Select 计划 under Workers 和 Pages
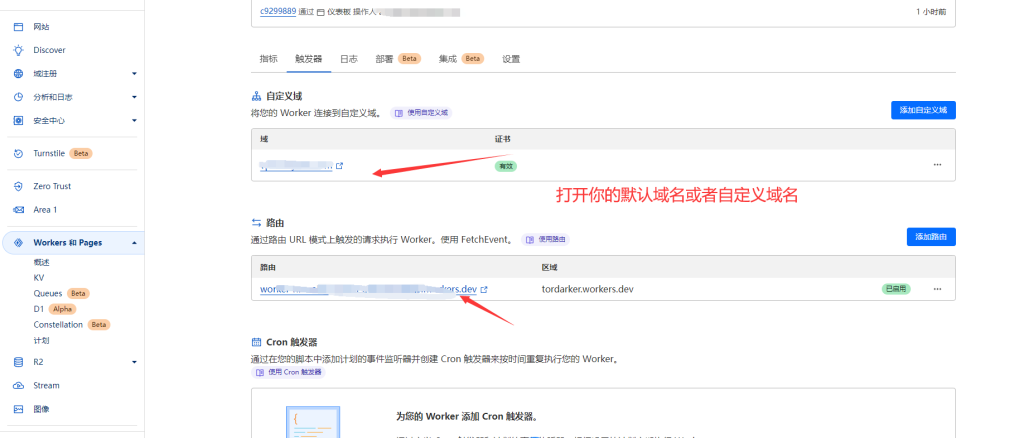Image resolution: width=1024 pixels, height=438 pixels. coord(42,340)
